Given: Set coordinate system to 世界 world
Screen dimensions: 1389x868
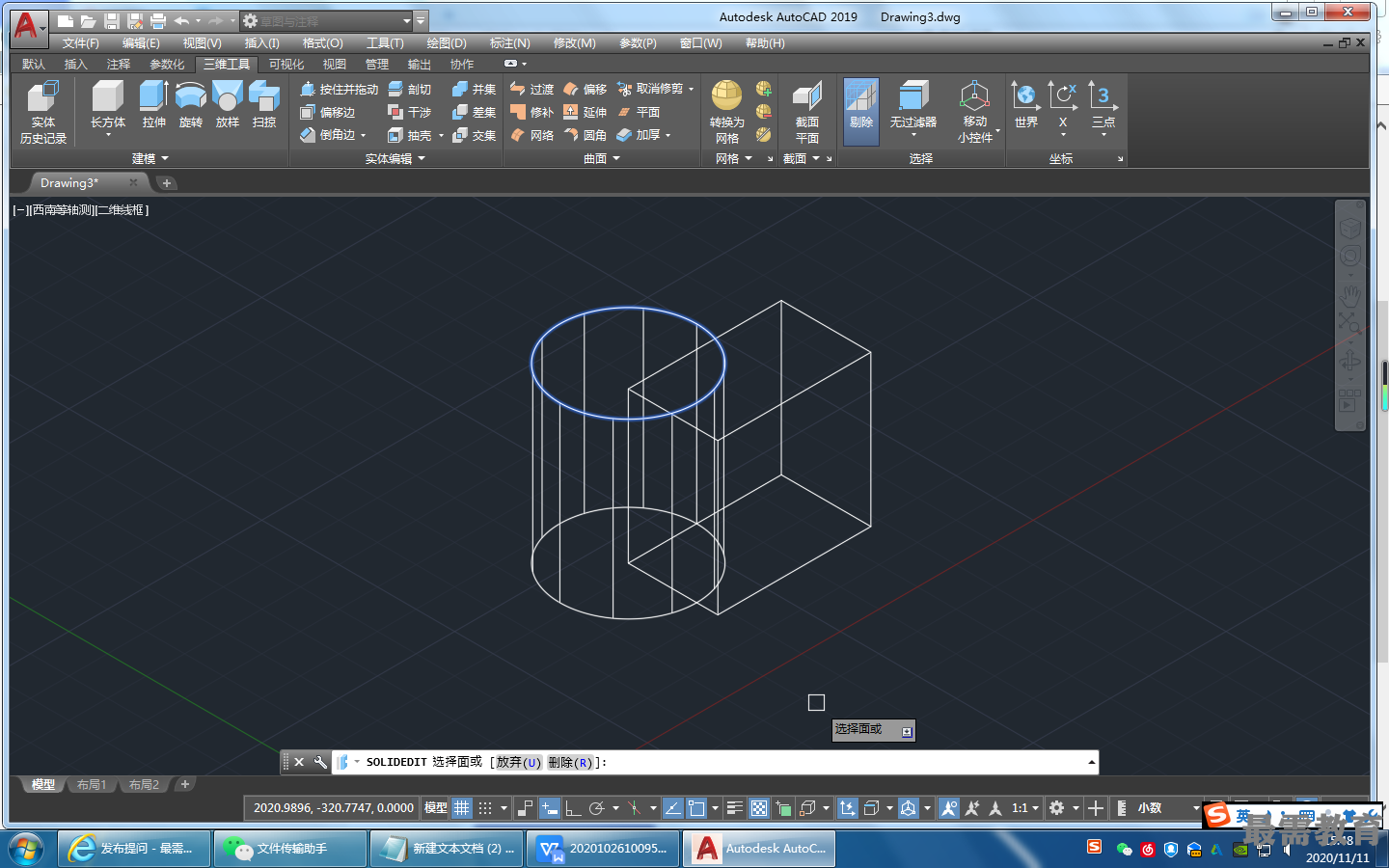Looking at the screenshot, I should pos(1025,104).
